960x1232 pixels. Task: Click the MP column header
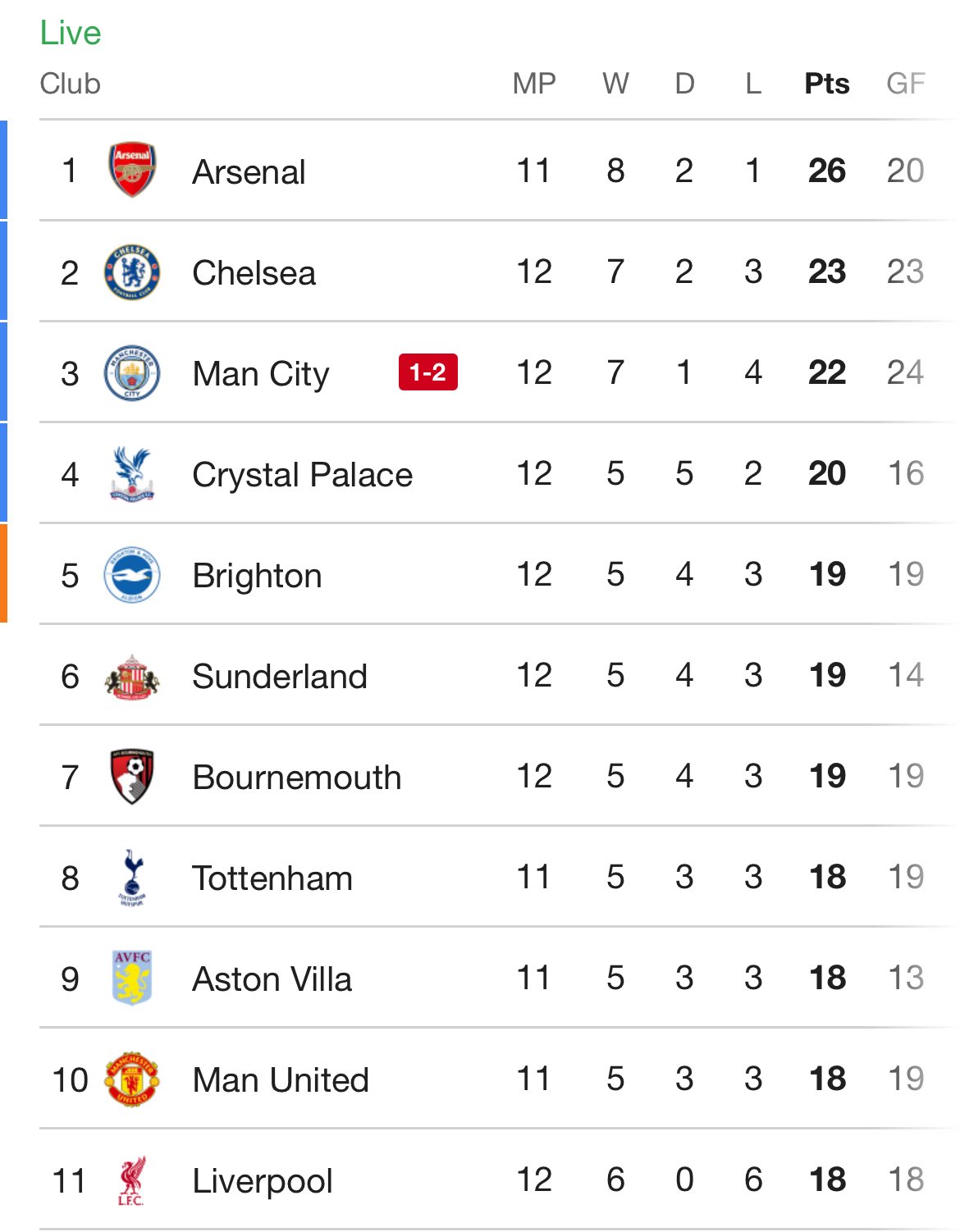[534, 84]
